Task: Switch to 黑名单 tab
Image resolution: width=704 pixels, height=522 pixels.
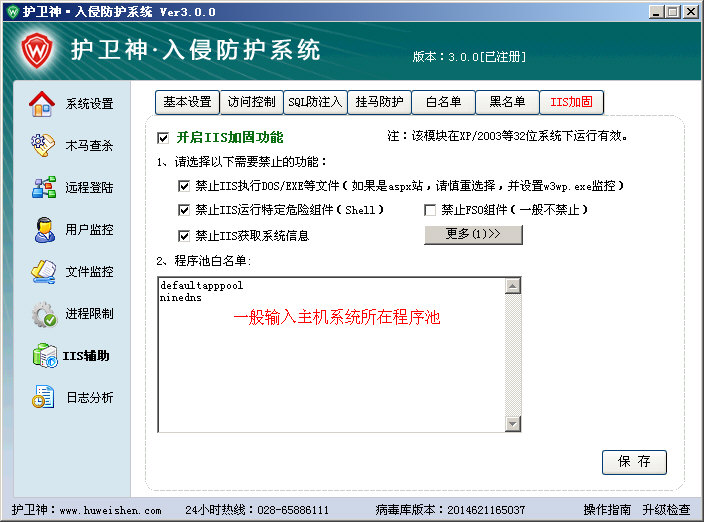Action: click(507, 102)
